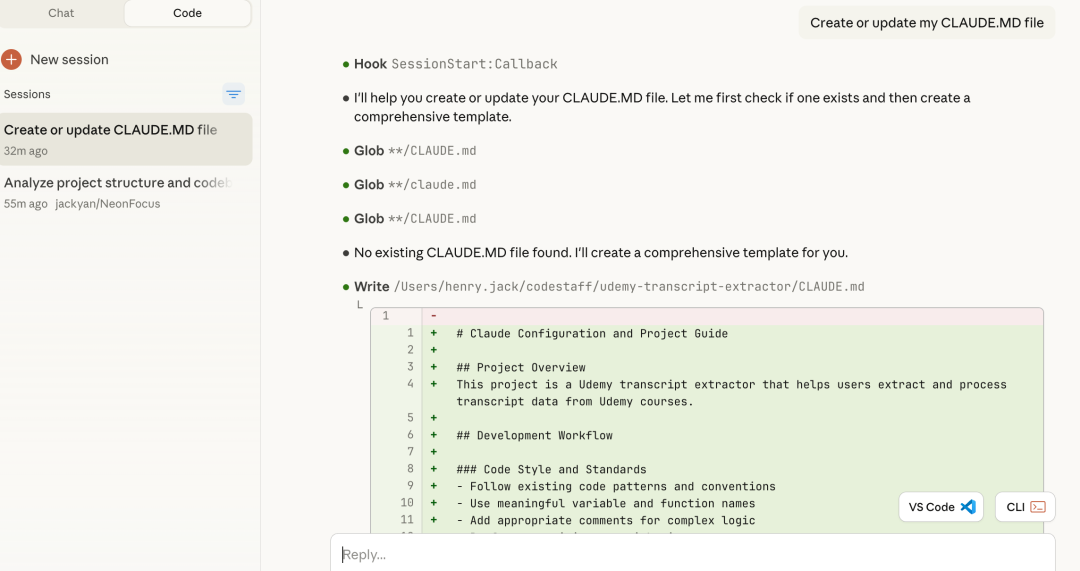Switch to the Chat tab
The width and height of the screenshot is (1080, 571).
point(62,13)
